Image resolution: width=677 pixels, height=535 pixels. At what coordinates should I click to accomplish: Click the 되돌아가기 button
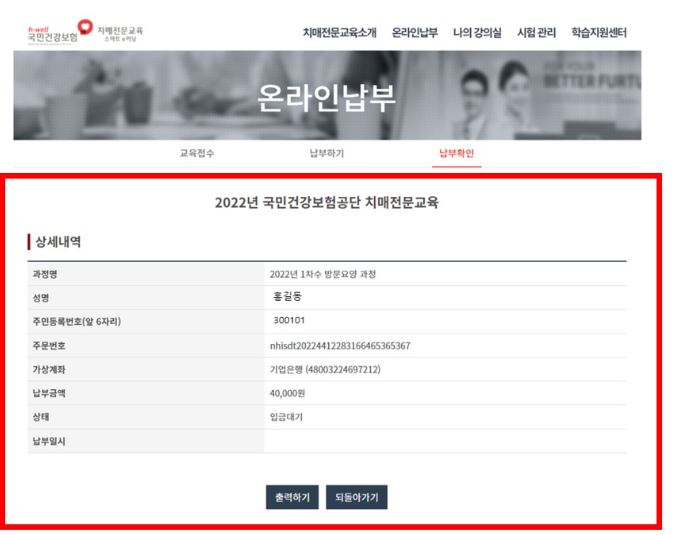[357, 497]
